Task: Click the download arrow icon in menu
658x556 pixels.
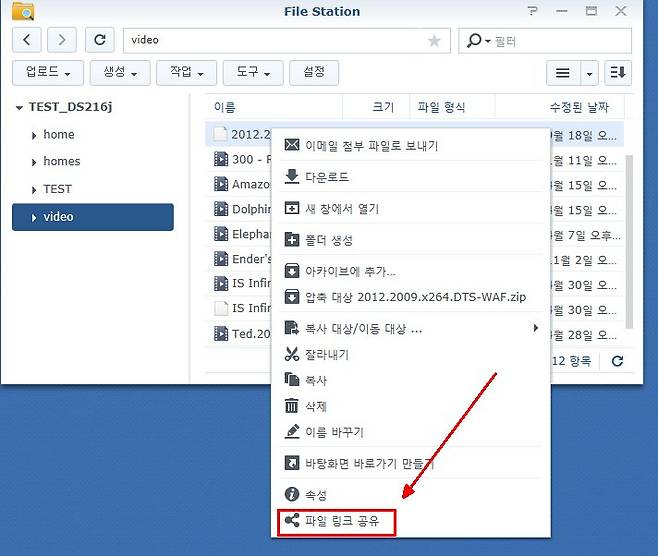Action: [292, 177]
